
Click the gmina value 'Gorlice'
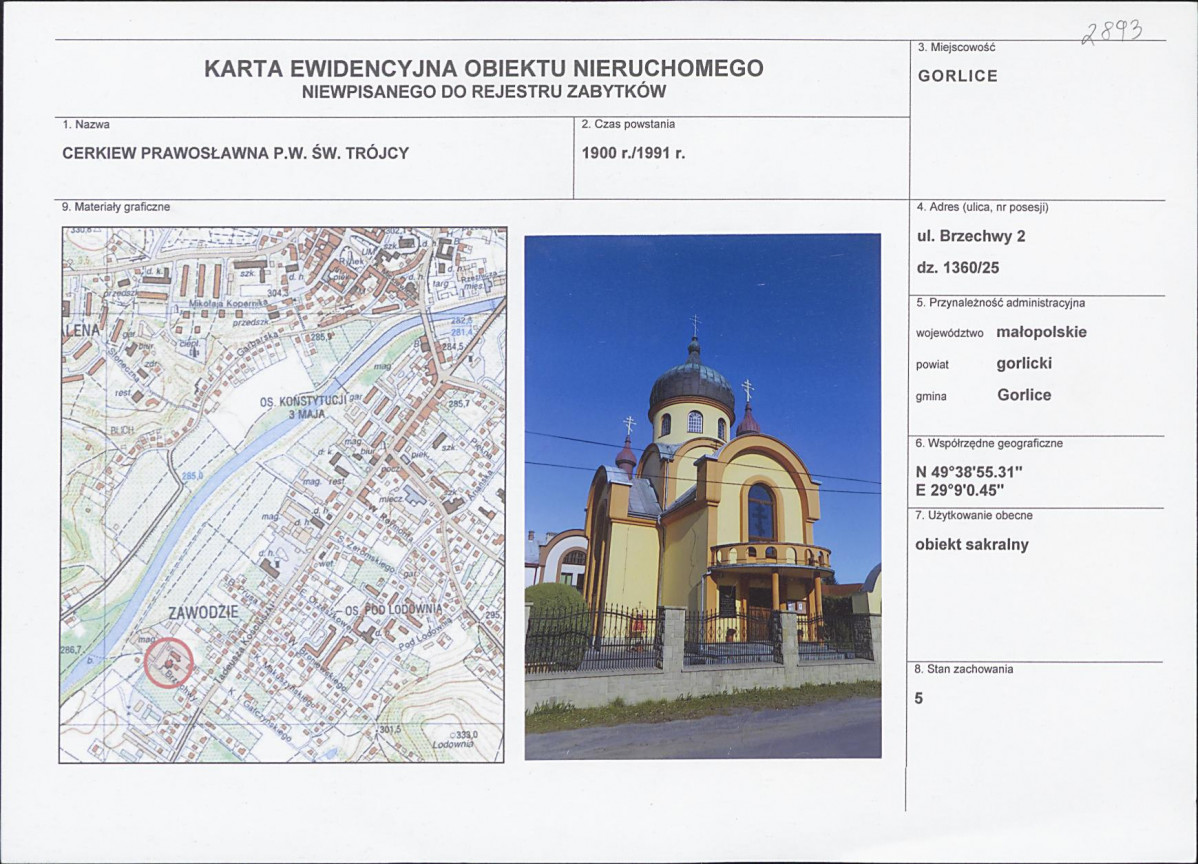click(x=1024, y=395)
